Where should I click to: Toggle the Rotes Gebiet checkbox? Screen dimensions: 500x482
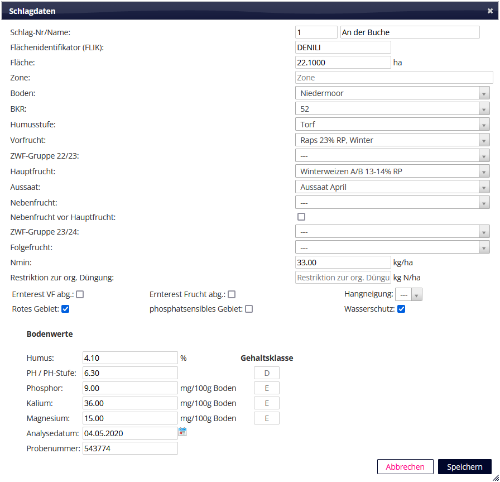(65, 309)
